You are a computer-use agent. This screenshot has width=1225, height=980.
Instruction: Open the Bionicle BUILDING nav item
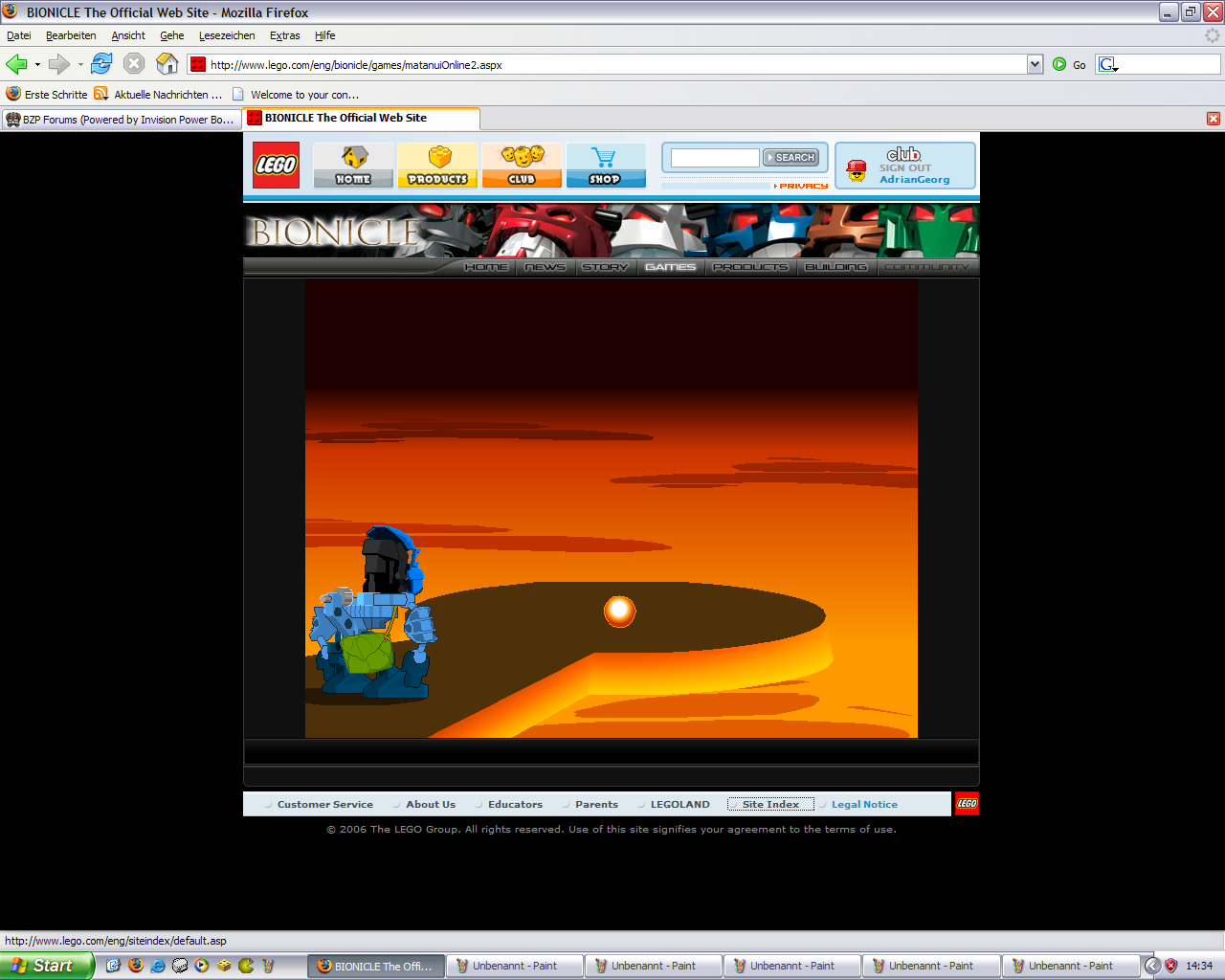click(836, 267)
